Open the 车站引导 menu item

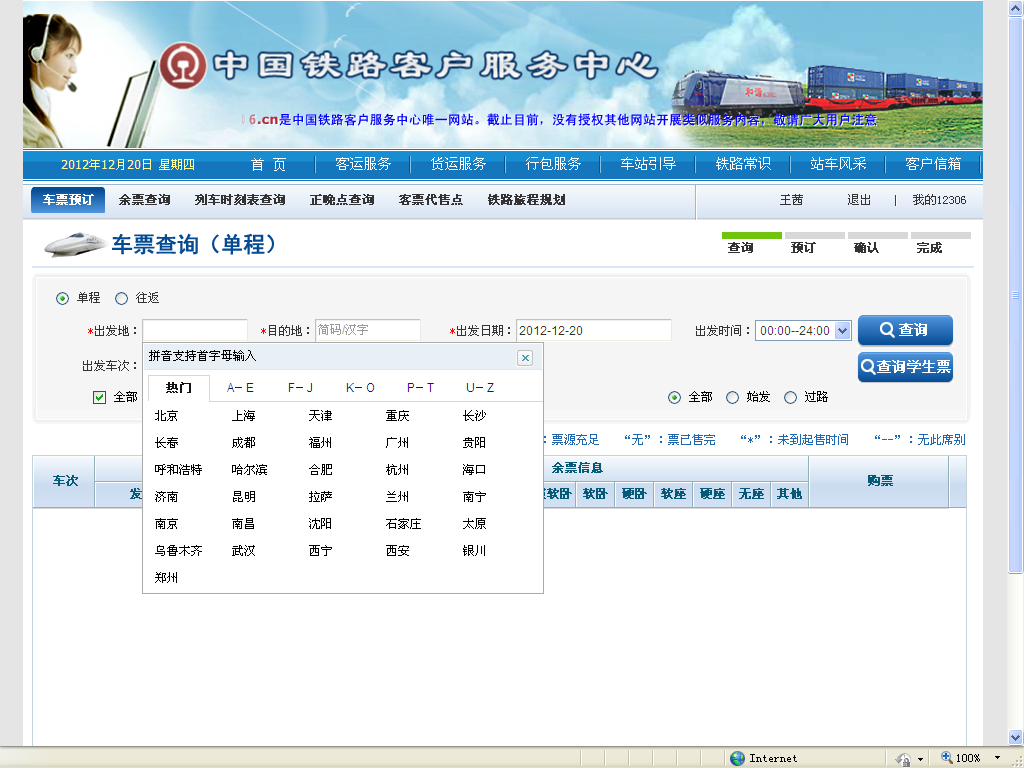pos(648,164)
